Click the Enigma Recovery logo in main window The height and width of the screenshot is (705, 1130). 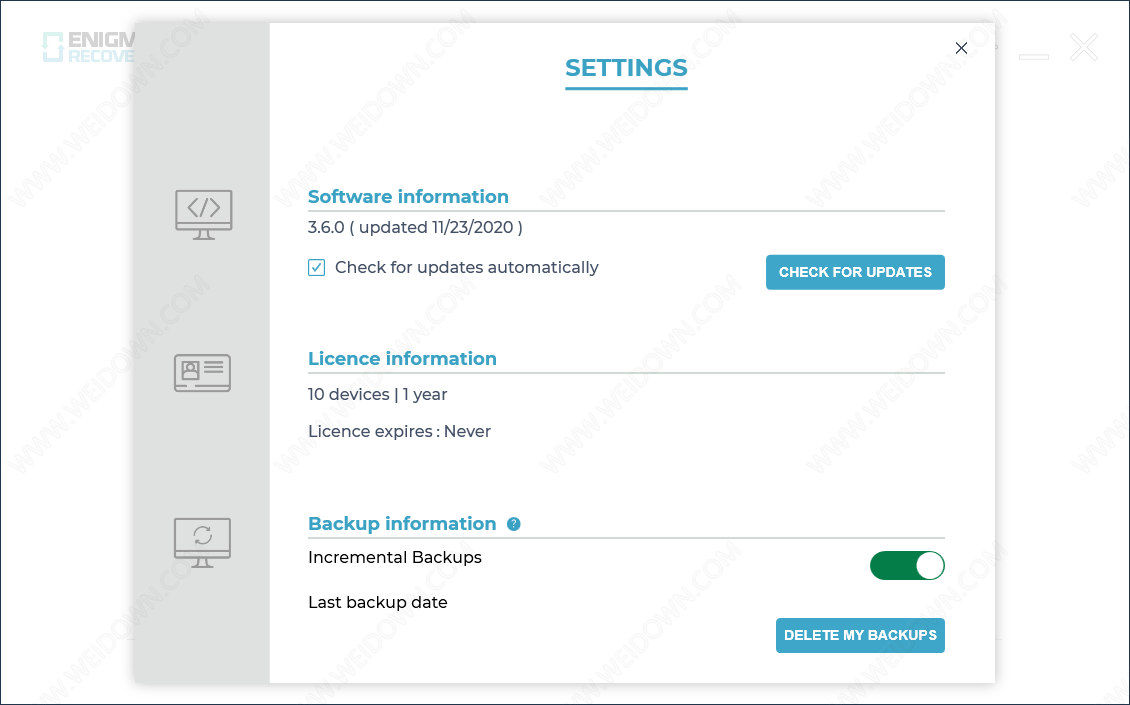point(88,47)
